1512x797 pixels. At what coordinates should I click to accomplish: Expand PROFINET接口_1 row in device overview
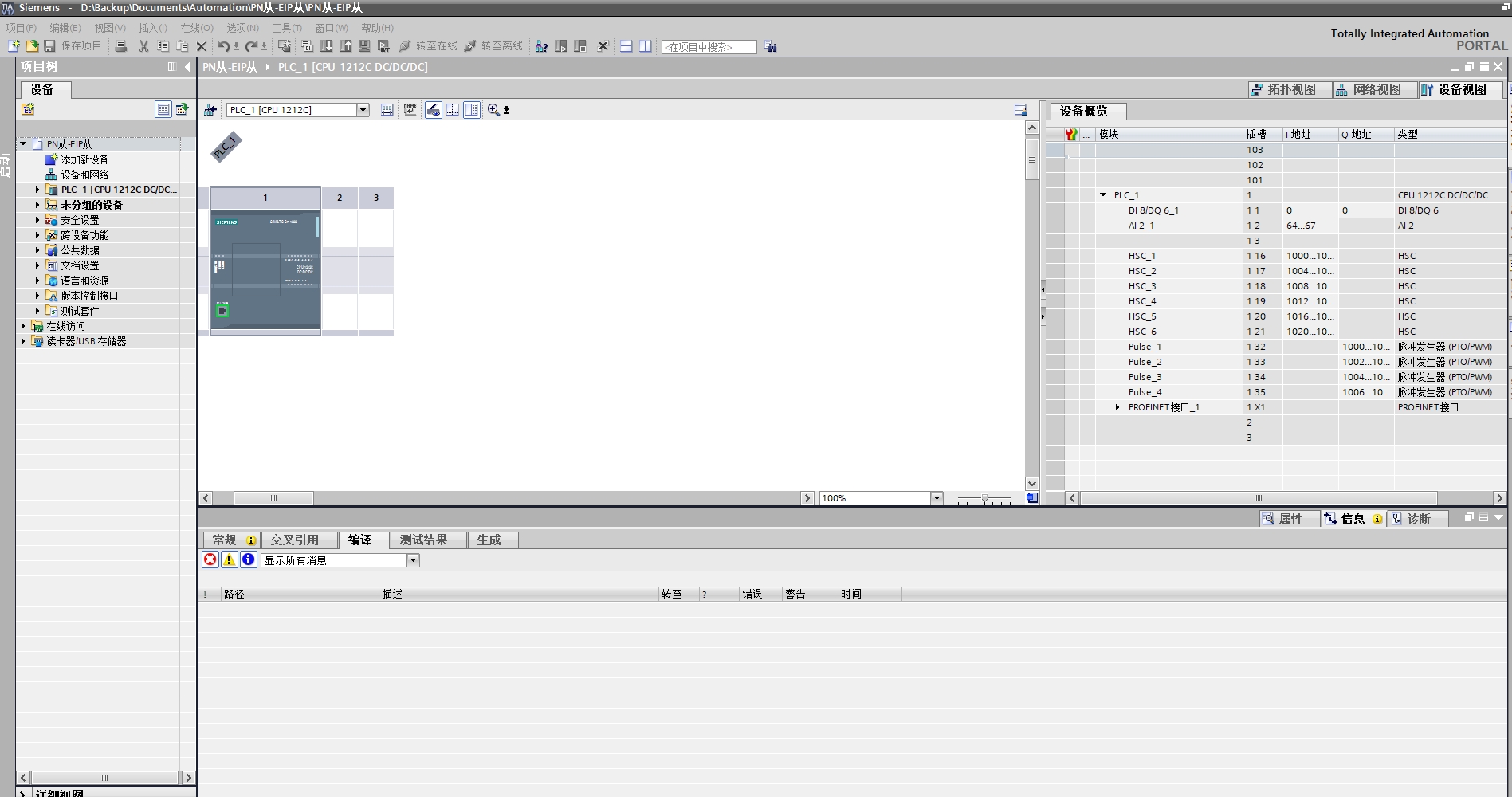tap(1117, 407)
